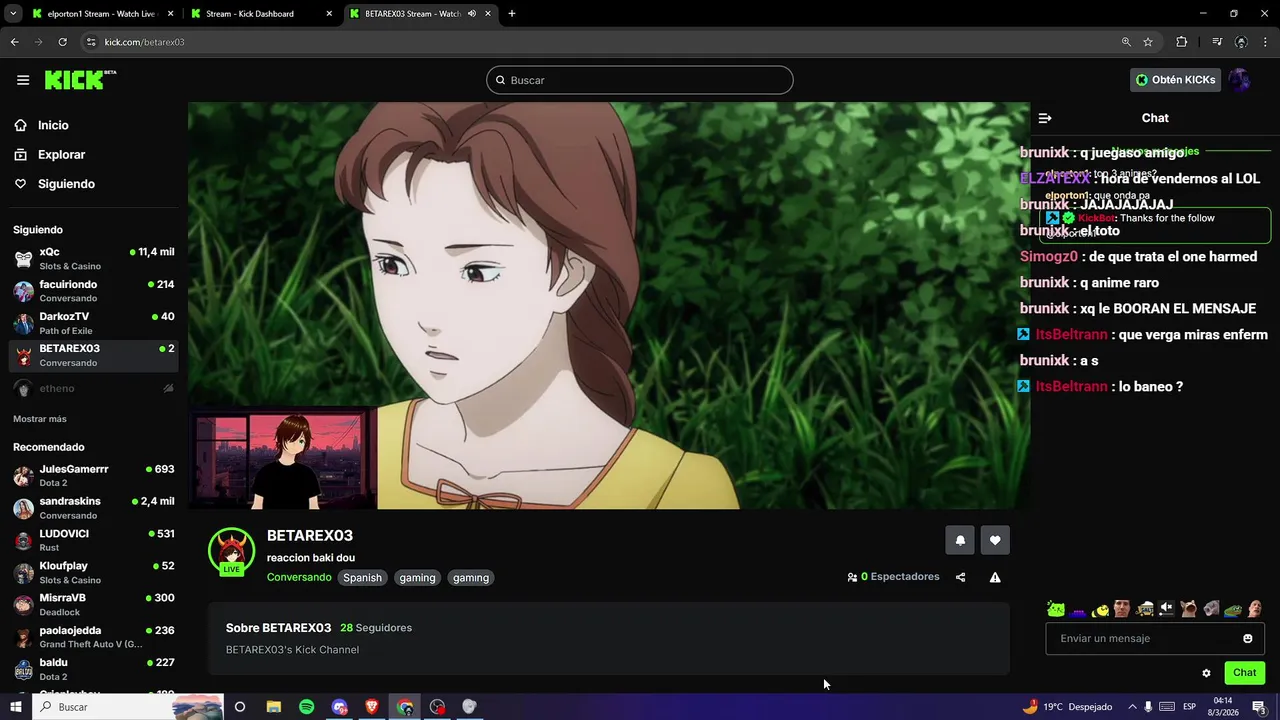Open baldu recommended channel
The width and height of the screenshot is (1280, 720).
[x=94, y=669]
